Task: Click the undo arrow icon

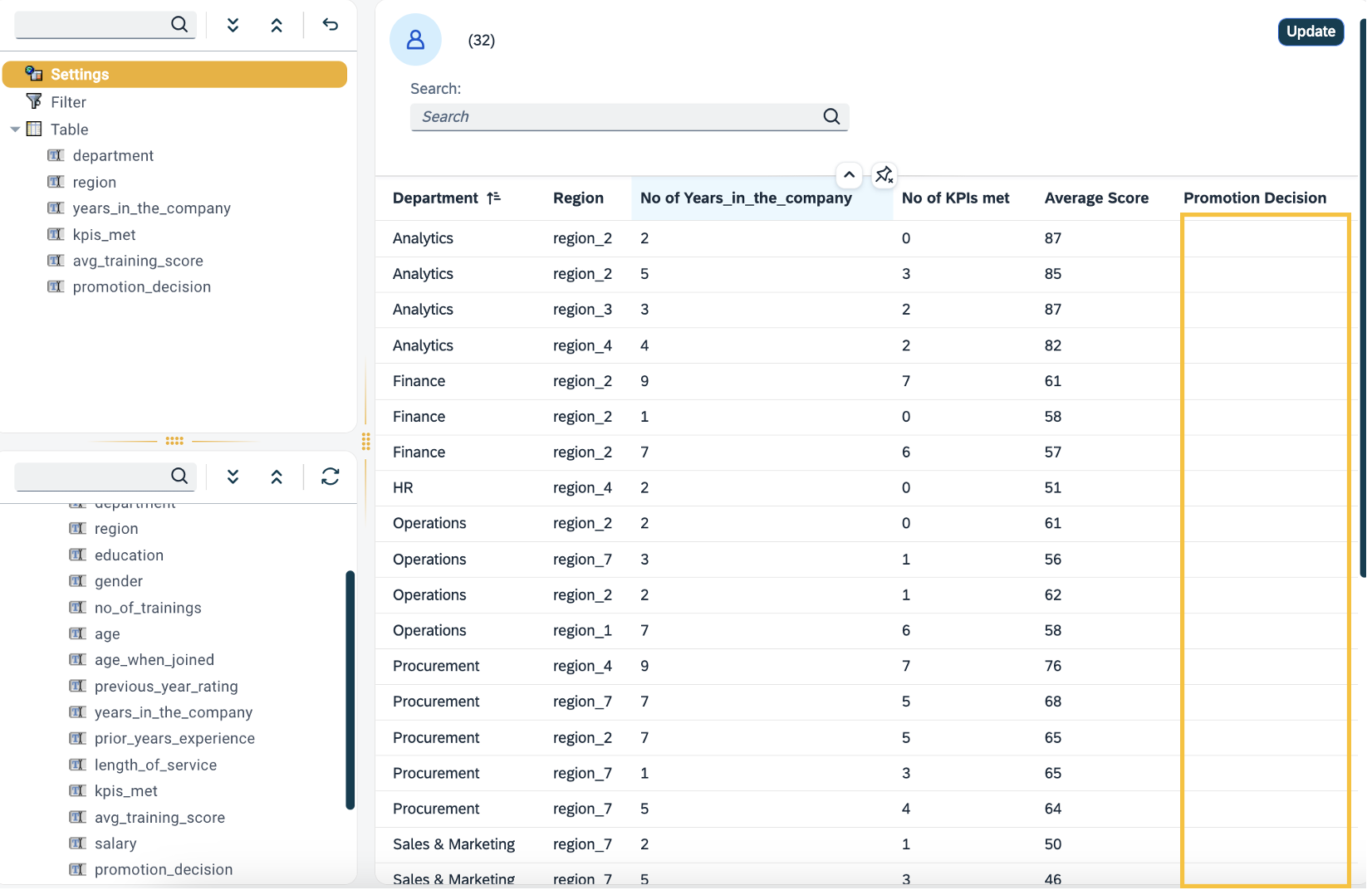Action: click(x=331, y=25)
